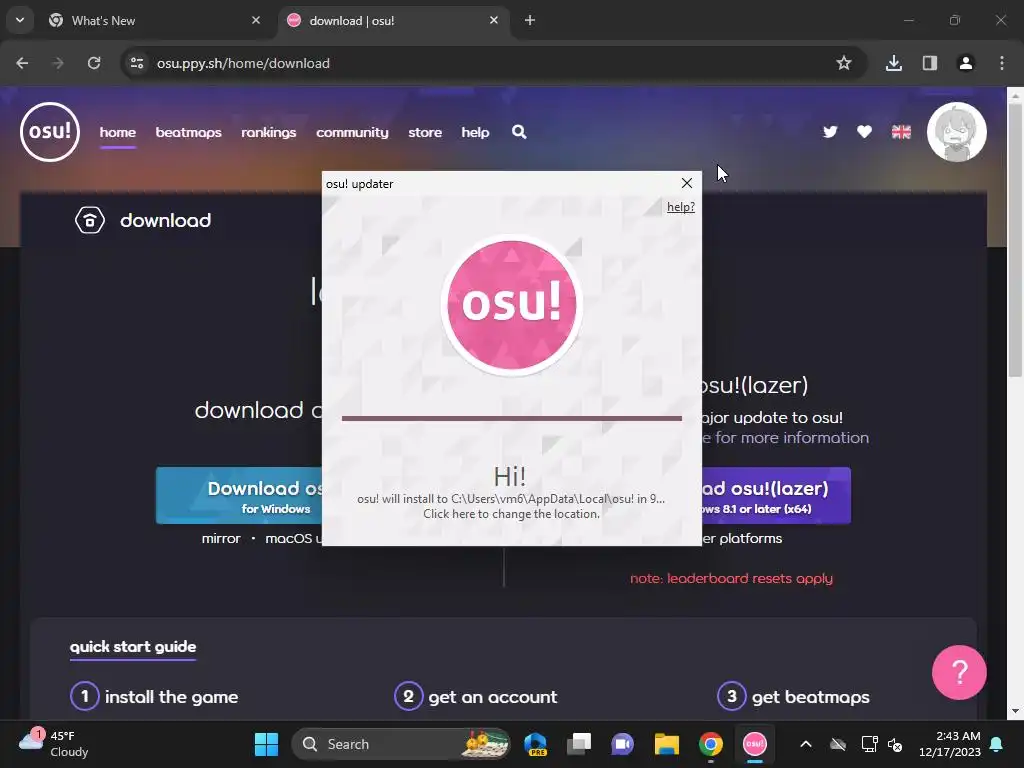The width and height of the screenshot is (1024, 768).
Task: Click quick start guide heading
Action: pos(133,647)
